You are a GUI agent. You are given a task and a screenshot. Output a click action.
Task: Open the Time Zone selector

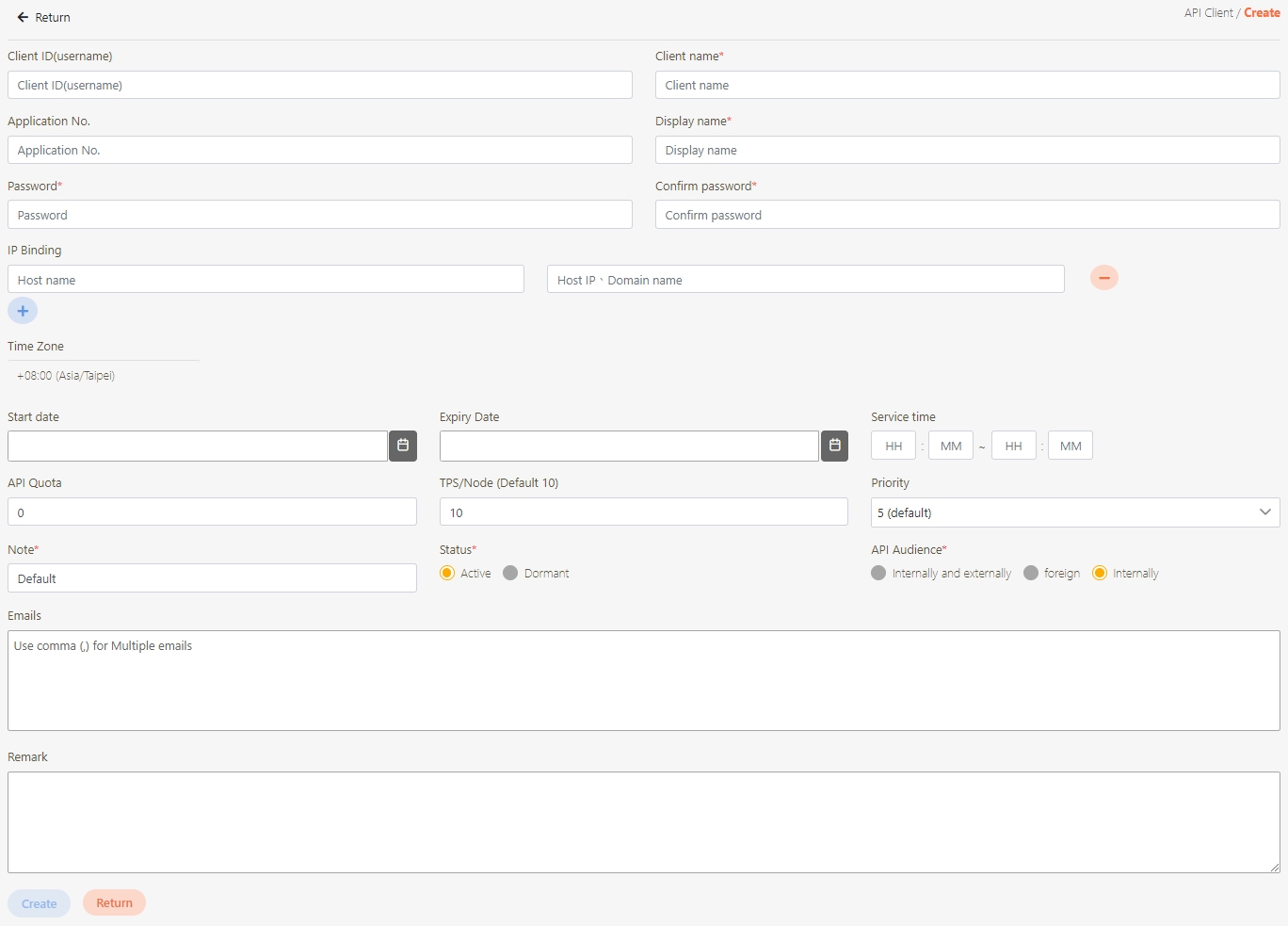104,376
